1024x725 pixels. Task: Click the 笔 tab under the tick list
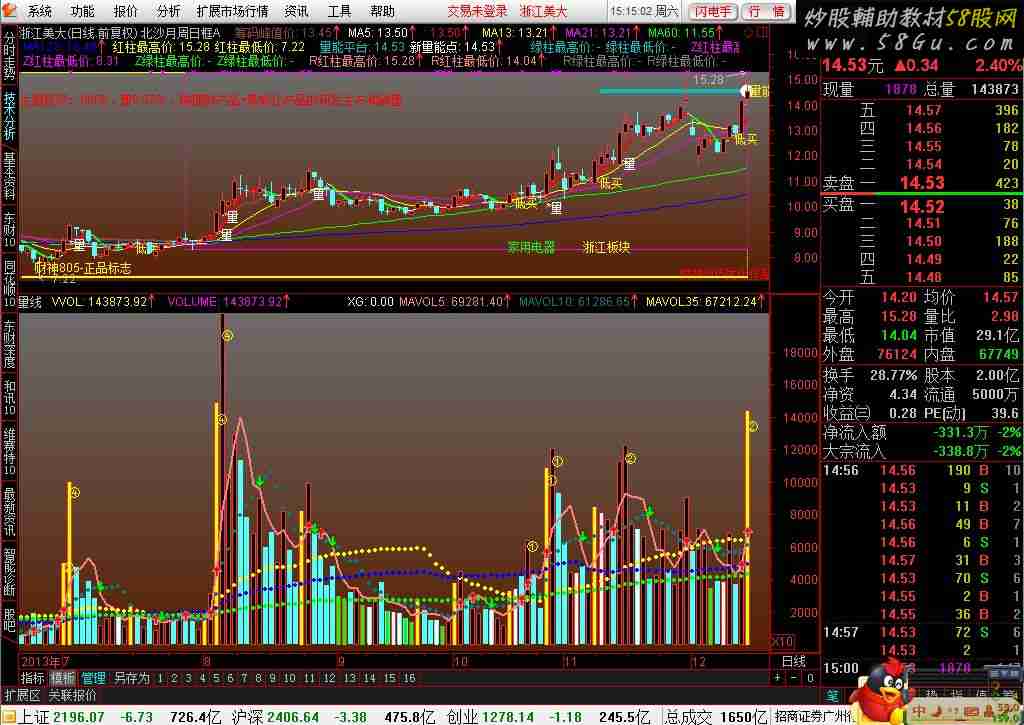coord(833,696)
